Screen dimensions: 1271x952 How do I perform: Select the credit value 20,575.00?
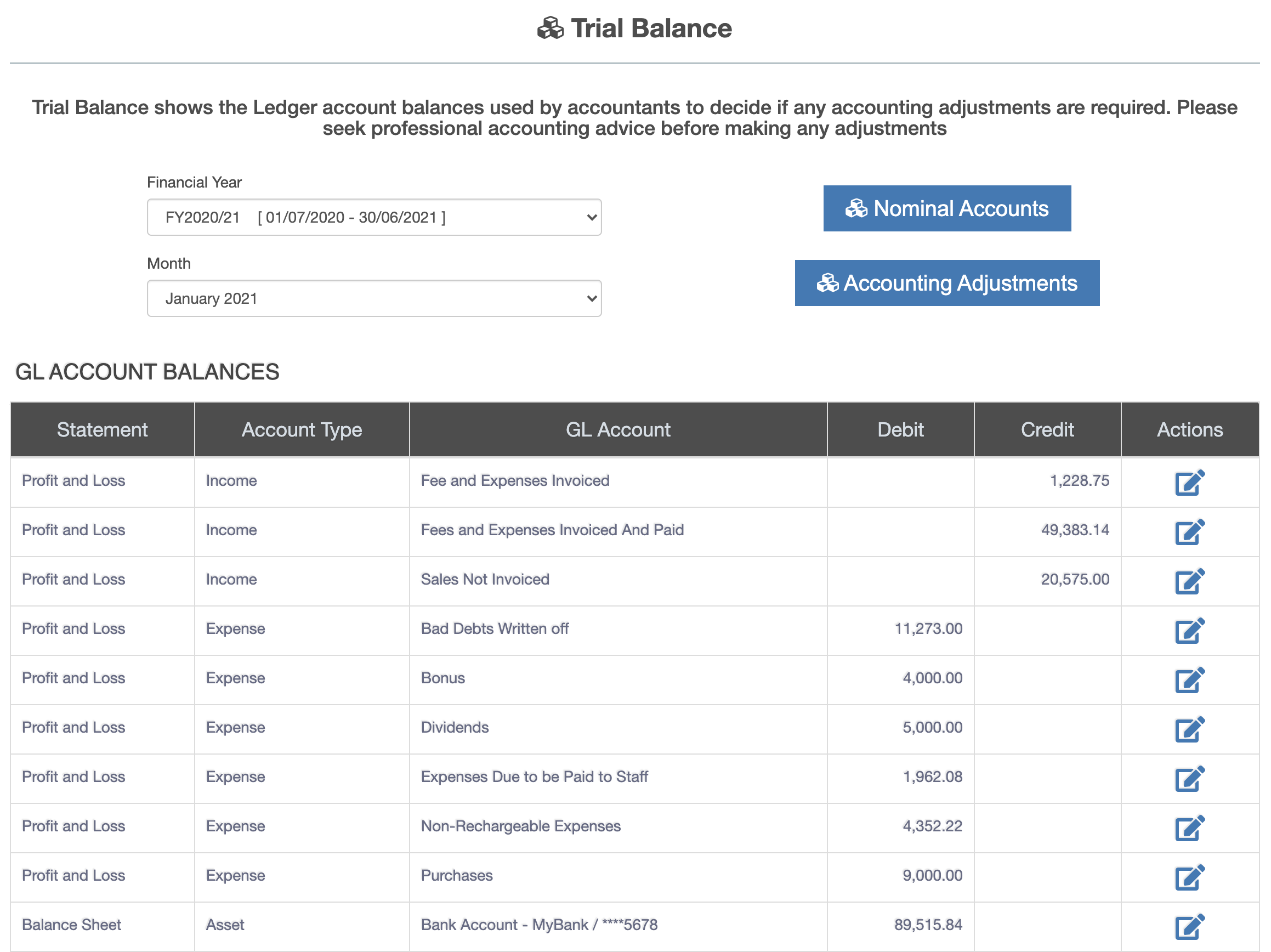(1075, 580)
